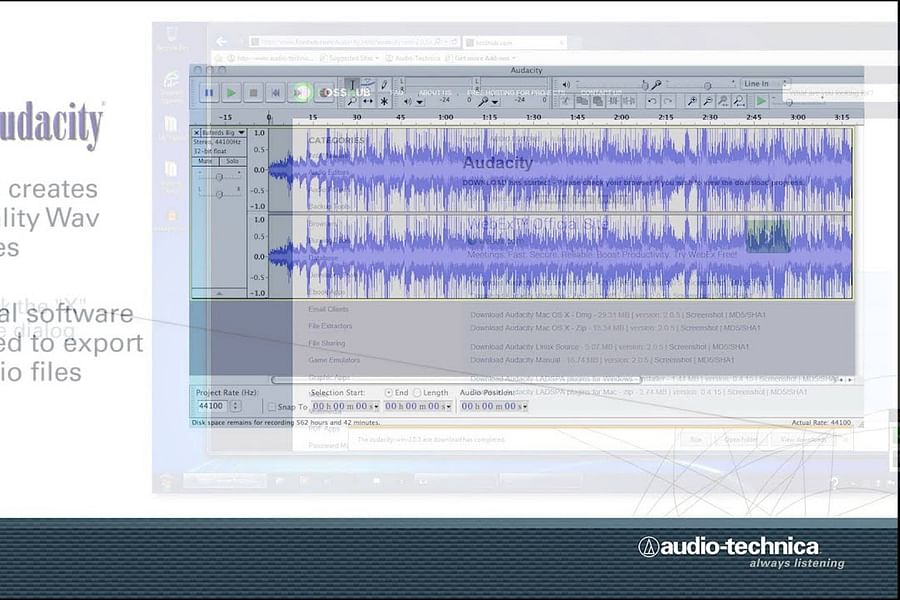The width and height of the screenshot is (900, 600).
Task: Select the Time Shift tool
Action: (367, 102)
